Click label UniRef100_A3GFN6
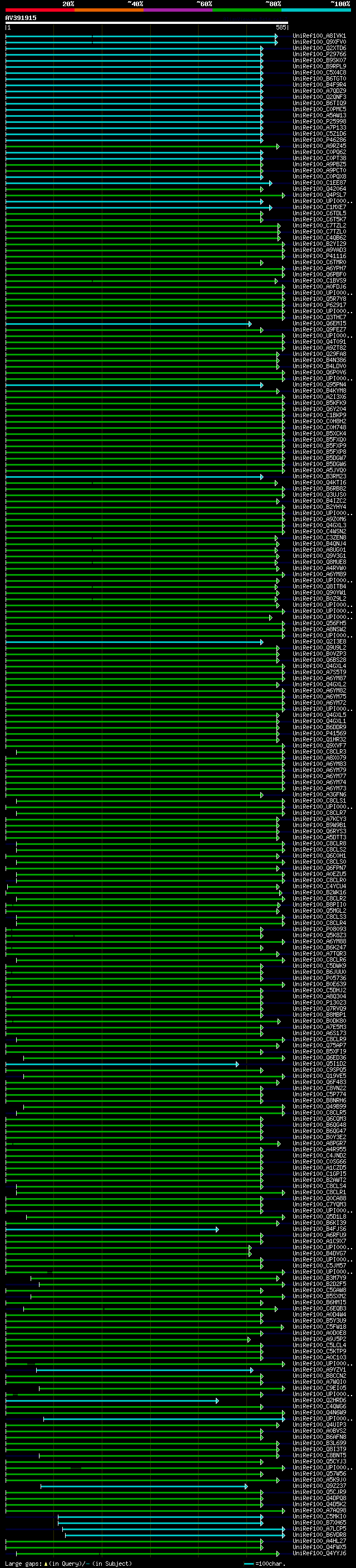 pos(319,794)
